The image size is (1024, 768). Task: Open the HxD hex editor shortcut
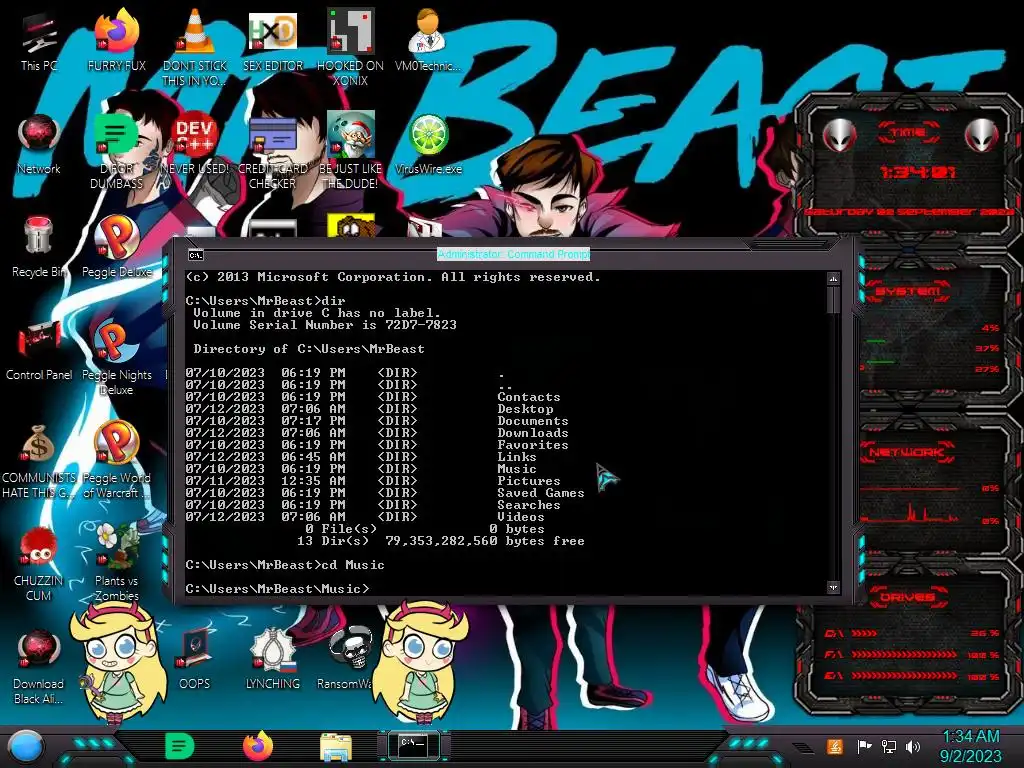pos(273,40)
